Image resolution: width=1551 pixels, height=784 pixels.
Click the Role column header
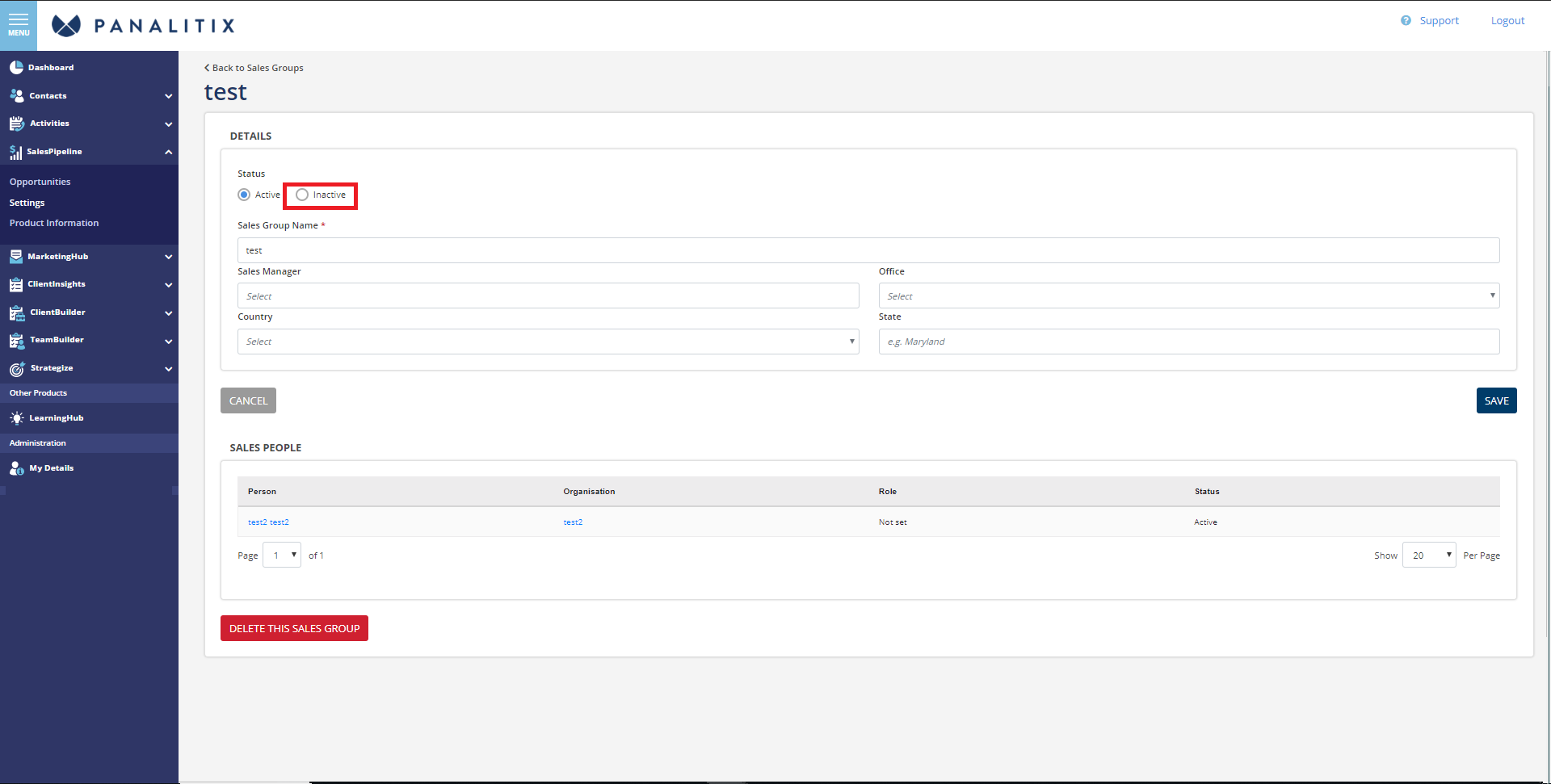[888, 492]
